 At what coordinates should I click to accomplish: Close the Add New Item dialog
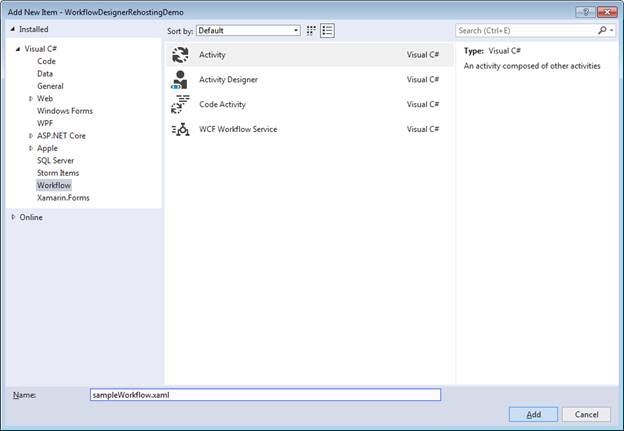pos(607,12)
